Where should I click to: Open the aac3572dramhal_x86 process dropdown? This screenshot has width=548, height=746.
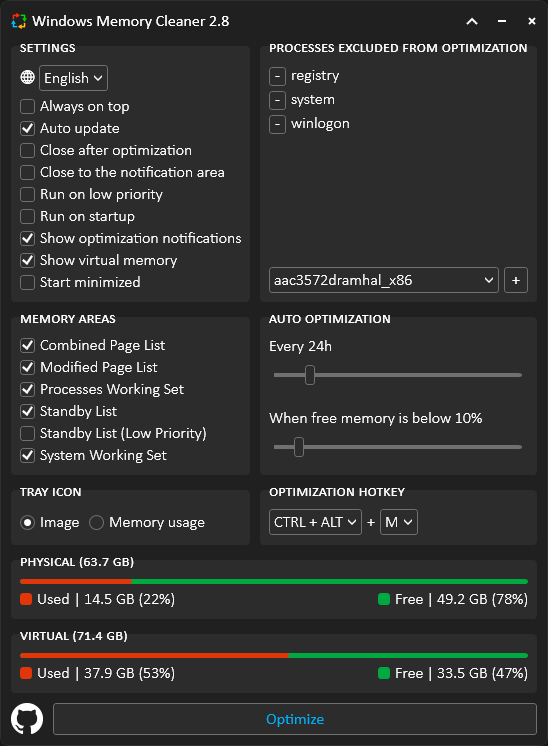tap(384, 280)
